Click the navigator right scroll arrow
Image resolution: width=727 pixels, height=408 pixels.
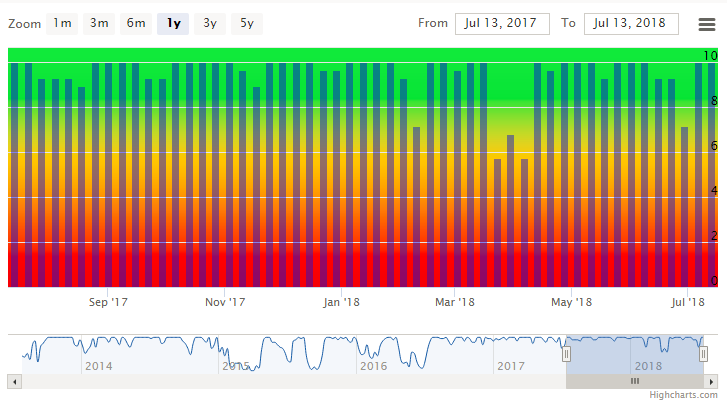point(711,382)
